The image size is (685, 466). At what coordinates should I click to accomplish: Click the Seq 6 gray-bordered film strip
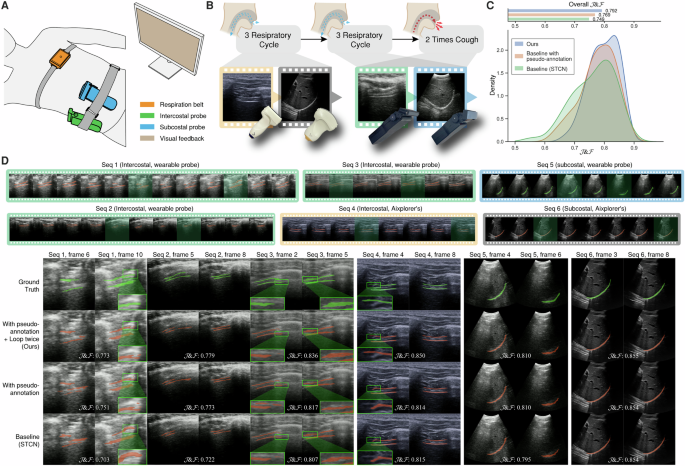pos(582,229)
